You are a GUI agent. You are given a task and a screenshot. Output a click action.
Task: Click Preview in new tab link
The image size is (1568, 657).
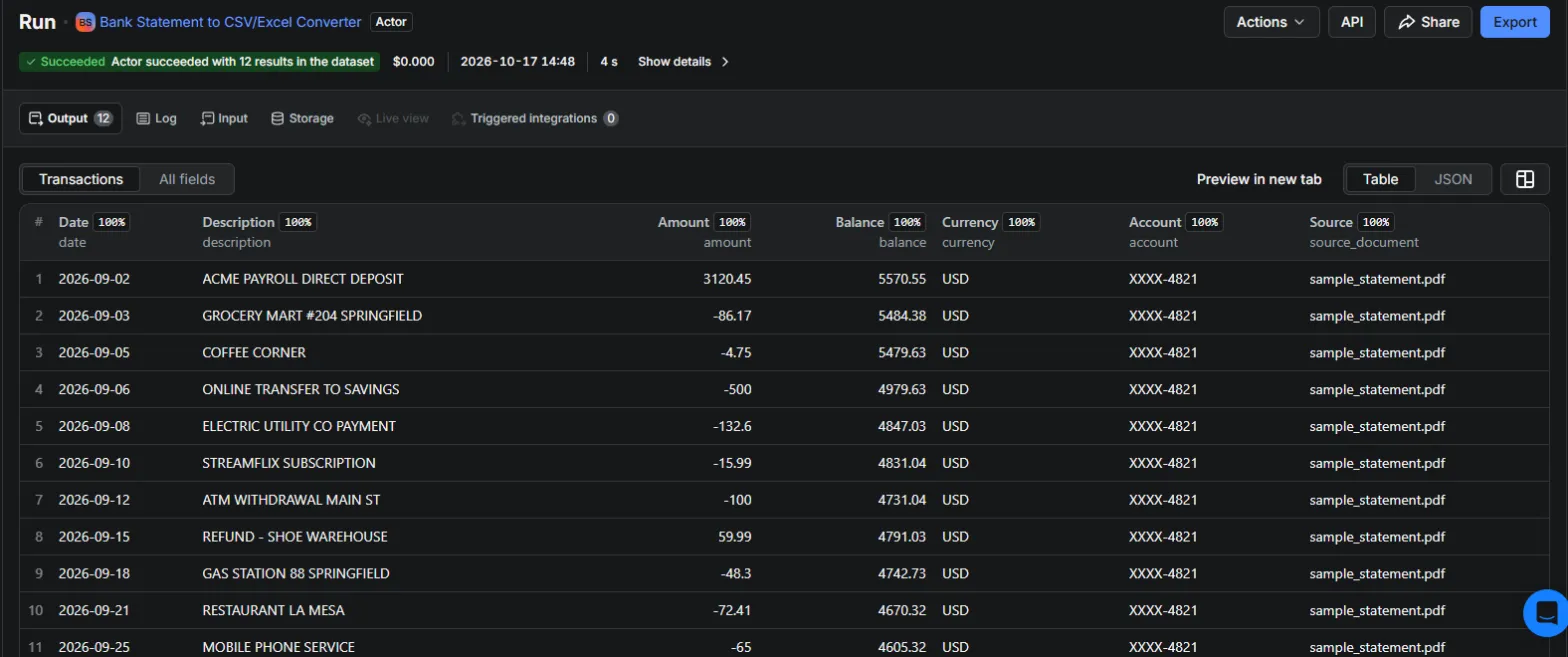point(1259,179)
